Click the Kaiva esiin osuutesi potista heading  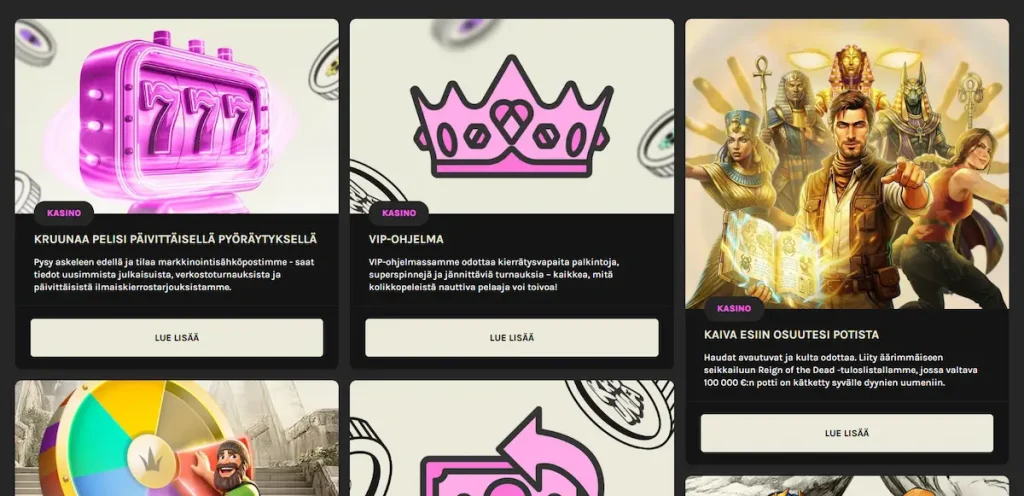(792, 335)
